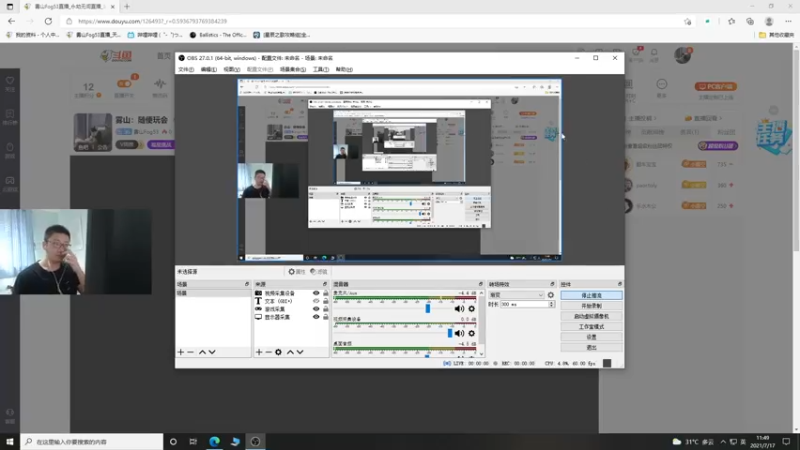Image resolution: width=800 pixels, height=450 pixels.
Task: Click the 停止推流 stop streaming button
Action: 591,295
